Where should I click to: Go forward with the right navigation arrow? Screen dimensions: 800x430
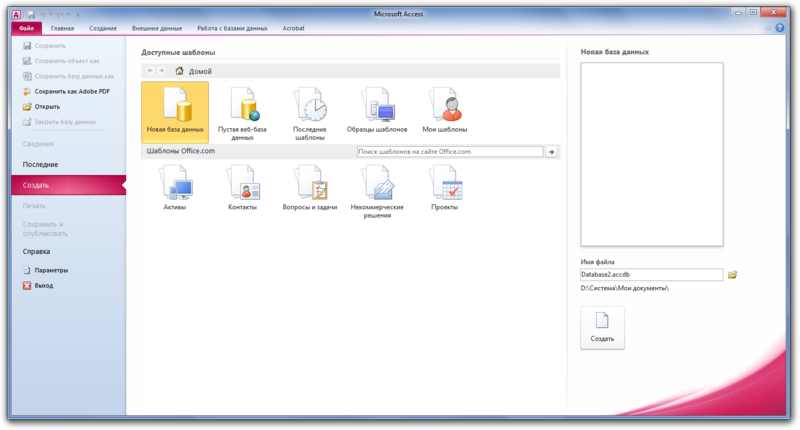click(x=161, y=71)
